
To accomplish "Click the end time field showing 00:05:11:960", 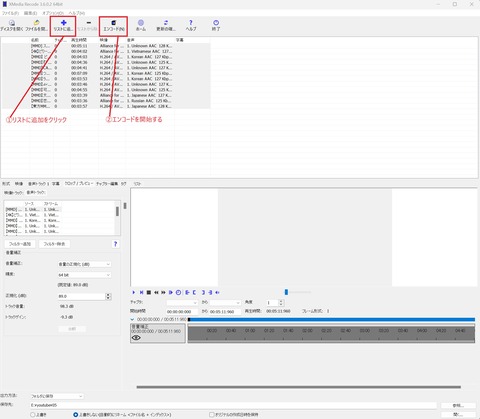I will click(225, 312).
